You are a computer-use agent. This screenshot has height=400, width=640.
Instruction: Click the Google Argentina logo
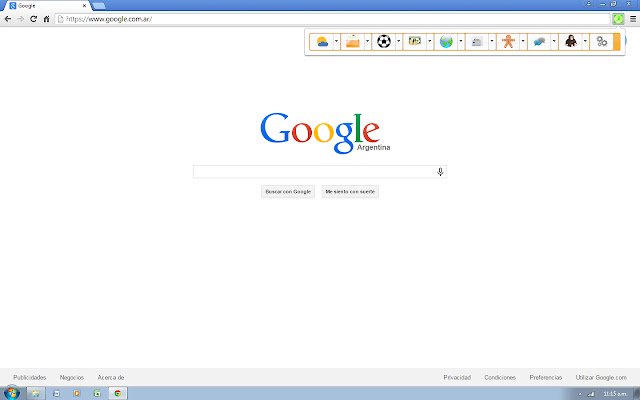(x=325, y=133)
